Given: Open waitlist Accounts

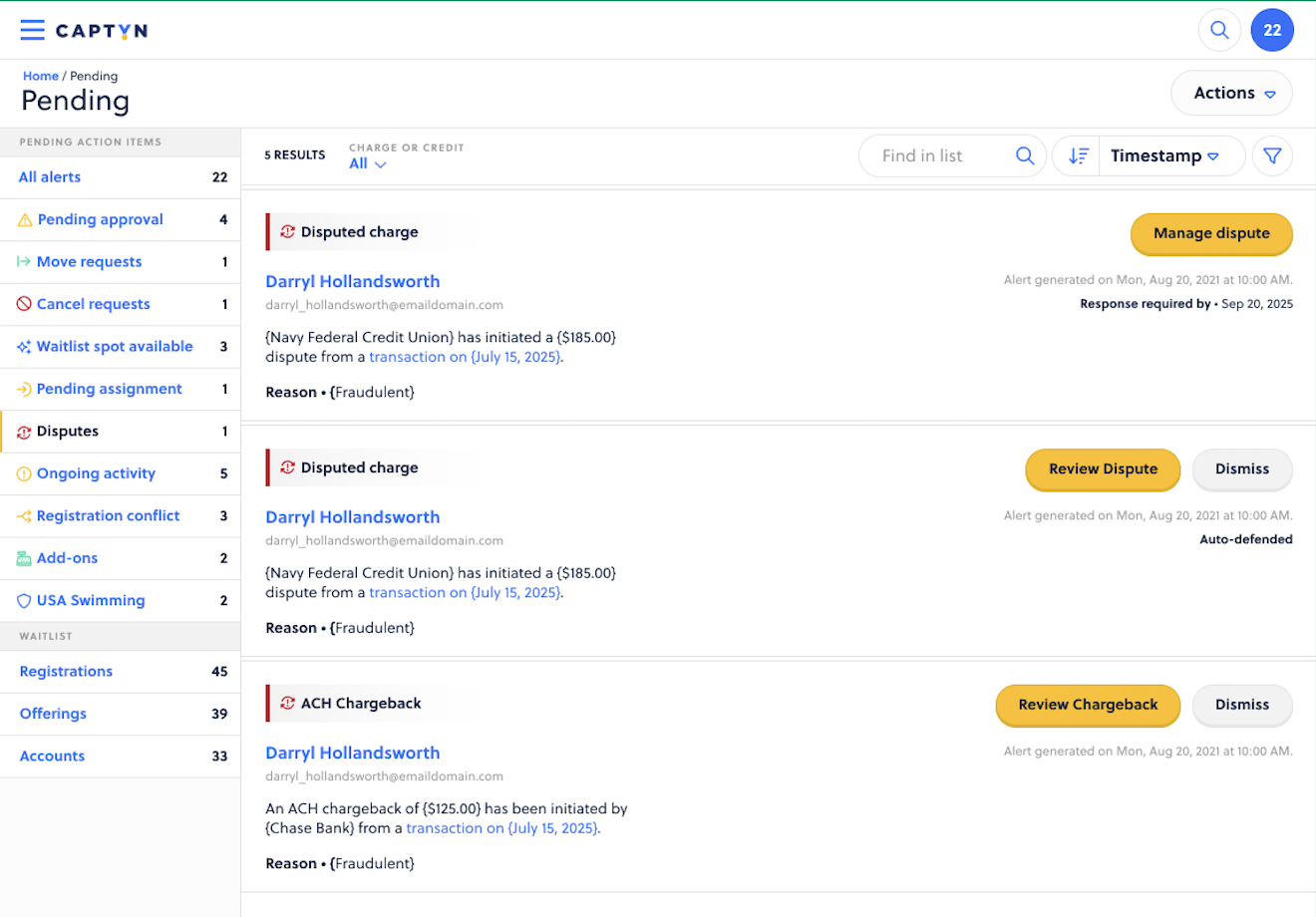Looking at the screenshot, I should click(x=120, y=757).
